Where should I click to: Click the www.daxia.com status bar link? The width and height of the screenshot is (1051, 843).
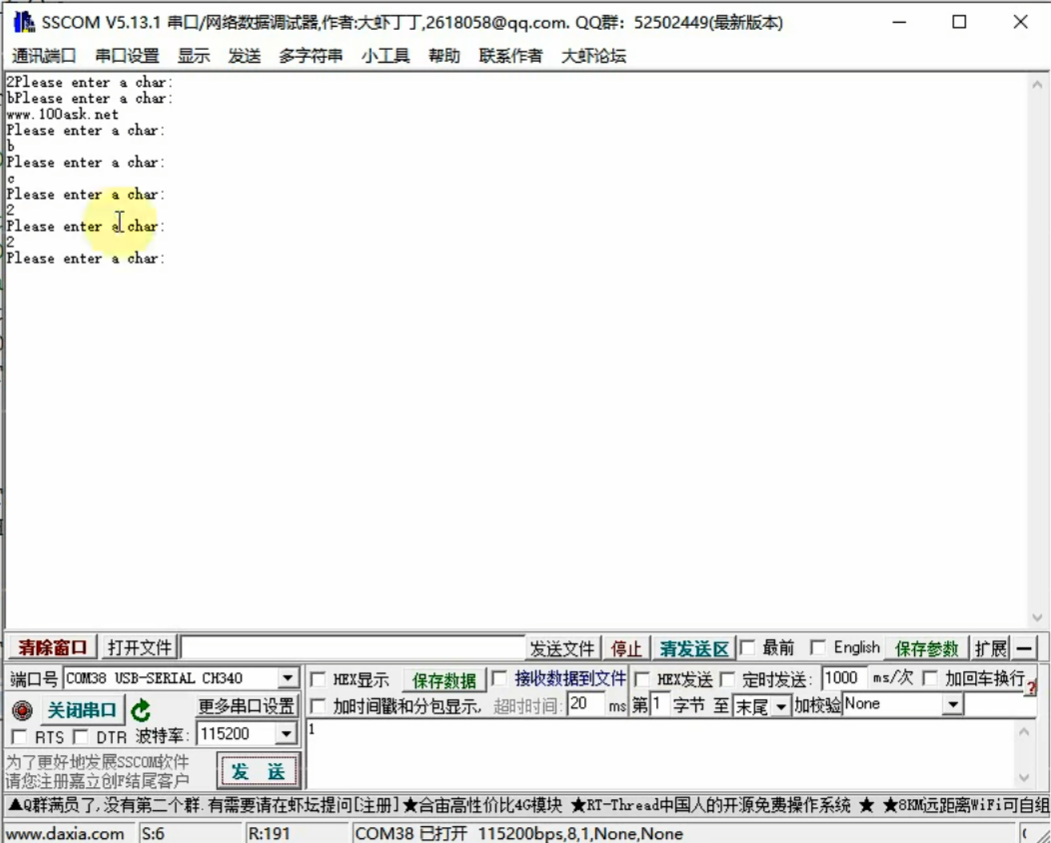[x=65, y=834]
